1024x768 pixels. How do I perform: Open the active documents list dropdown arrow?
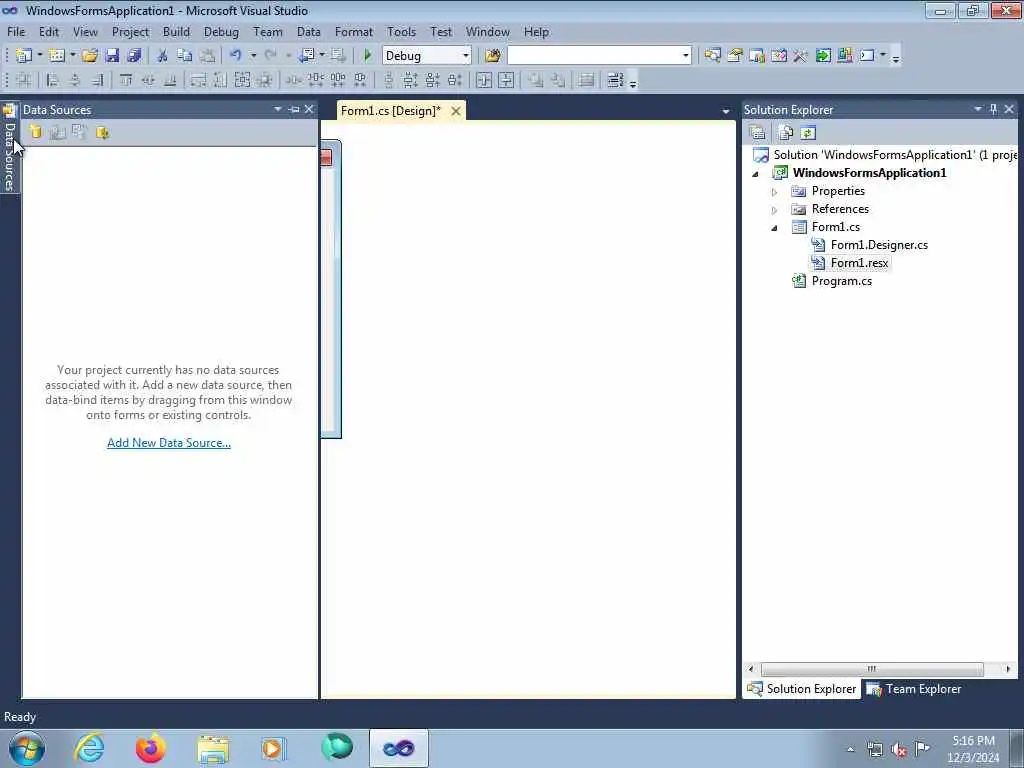tap(725, 112)
